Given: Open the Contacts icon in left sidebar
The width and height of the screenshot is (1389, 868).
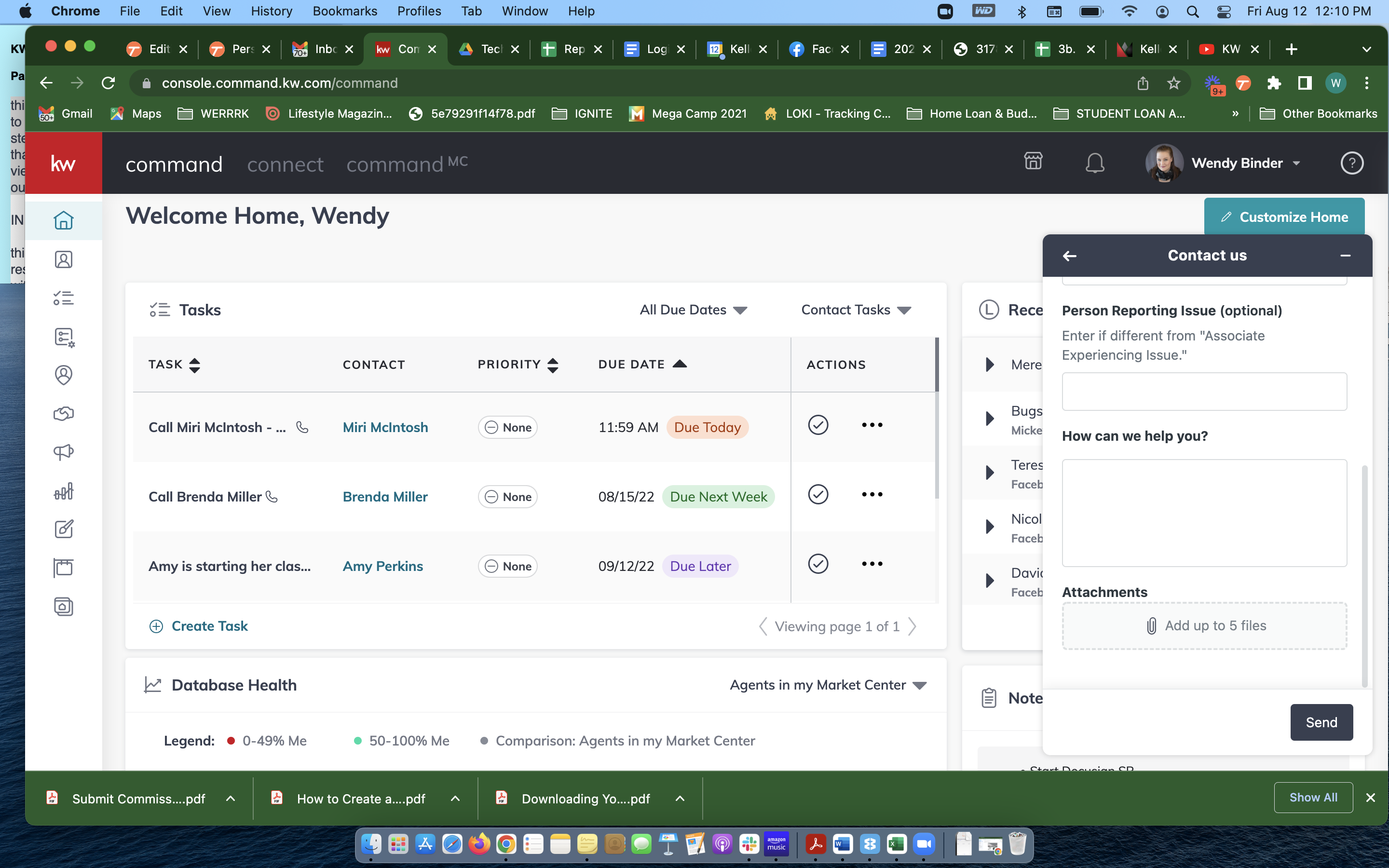Looking at the screenshot, I should tap(63, 259).
